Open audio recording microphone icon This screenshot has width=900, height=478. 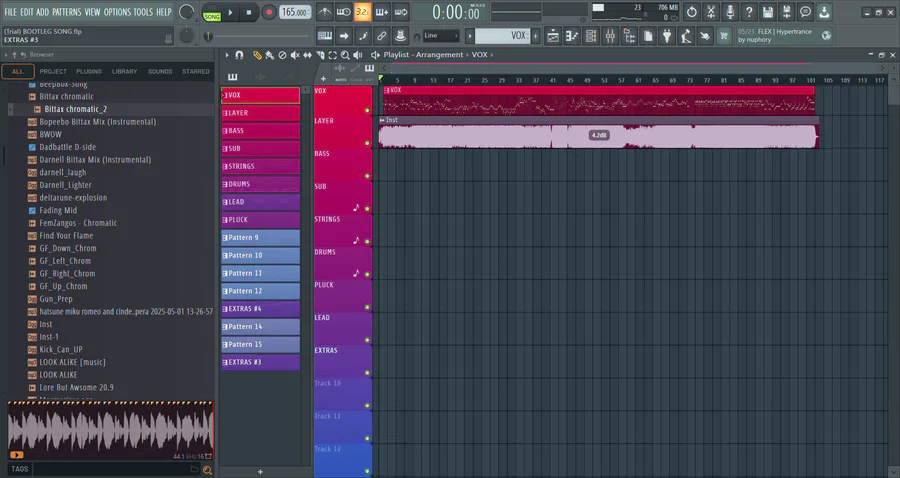pos(730,11)
